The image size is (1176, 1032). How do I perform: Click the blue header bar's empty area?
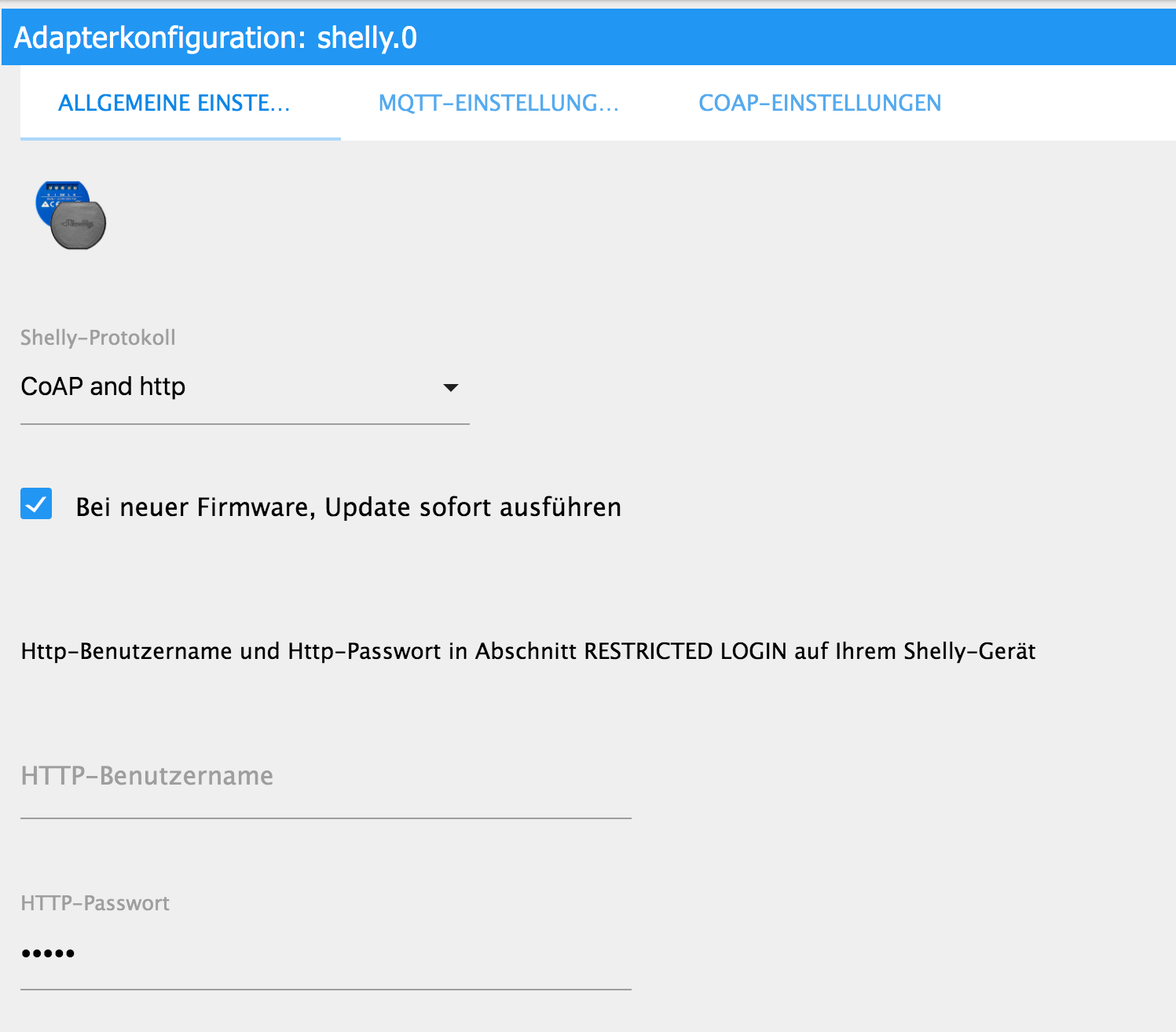click(786, 38)
